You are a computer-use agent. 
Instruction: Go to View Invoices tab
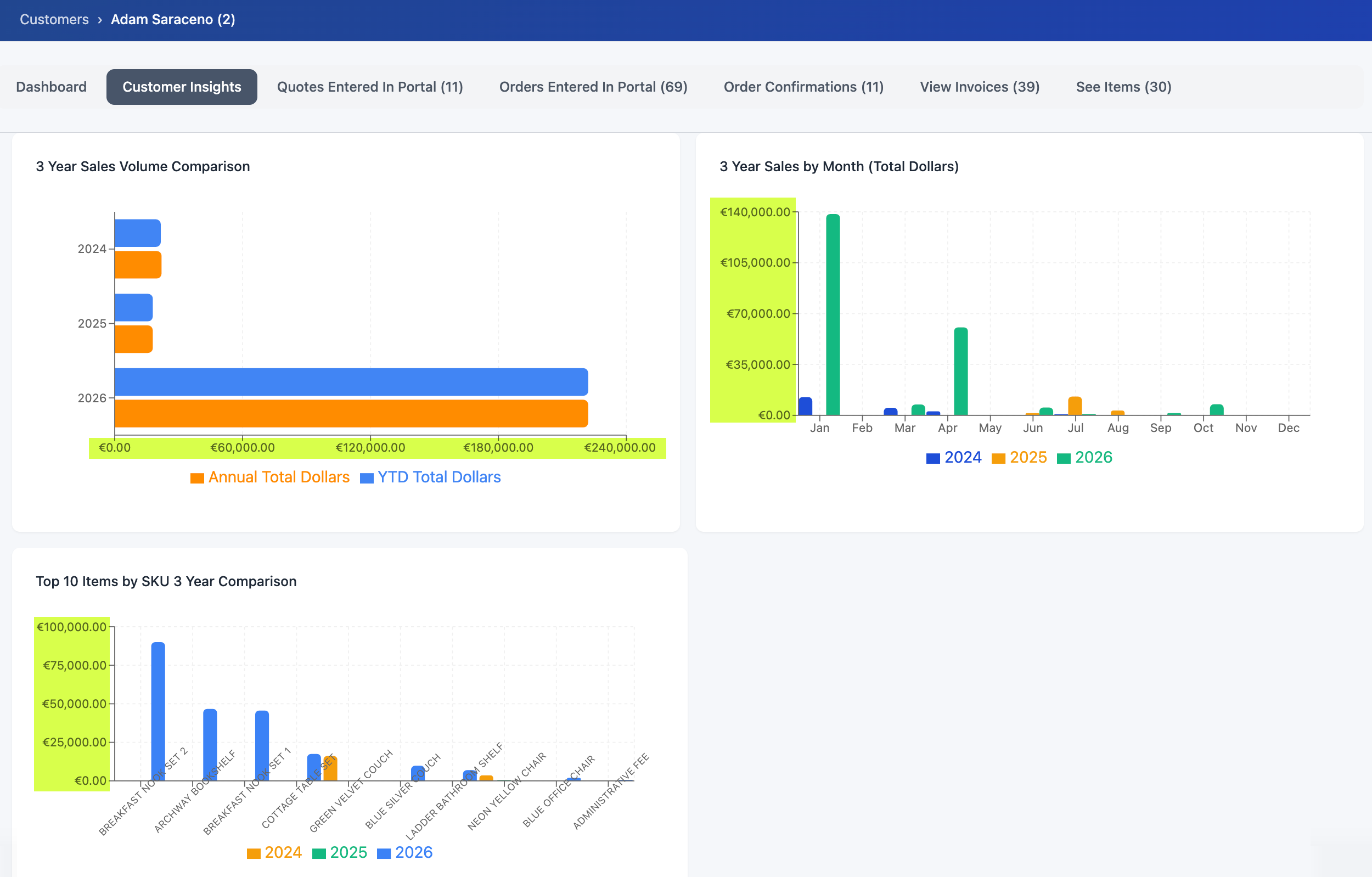pyautogui.click(x=980, y=87)
